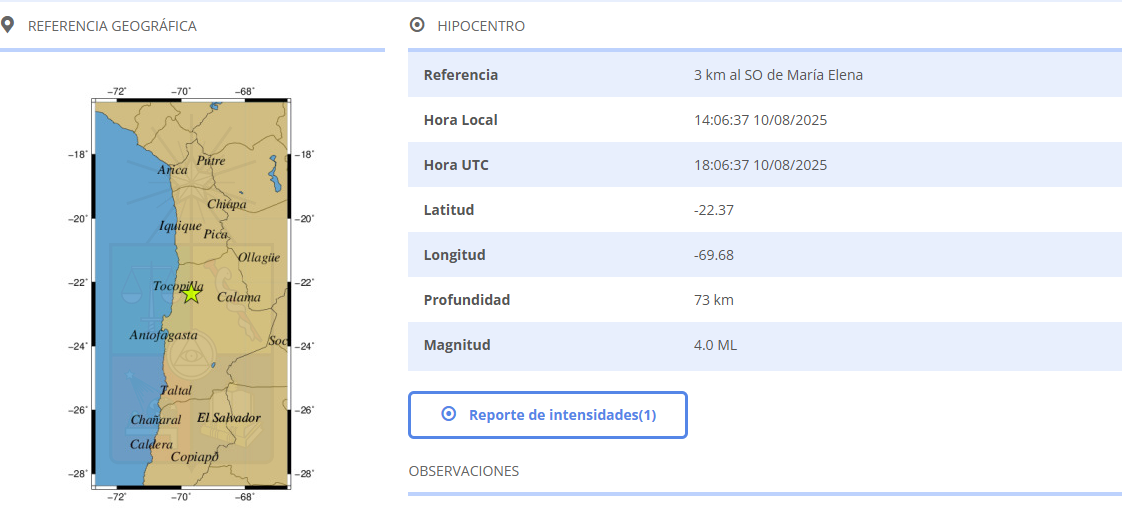Select UTC time value 18:06:37 10/08/2025
1144x512 pixels.
pyautogui.click(x=761, y=166)
